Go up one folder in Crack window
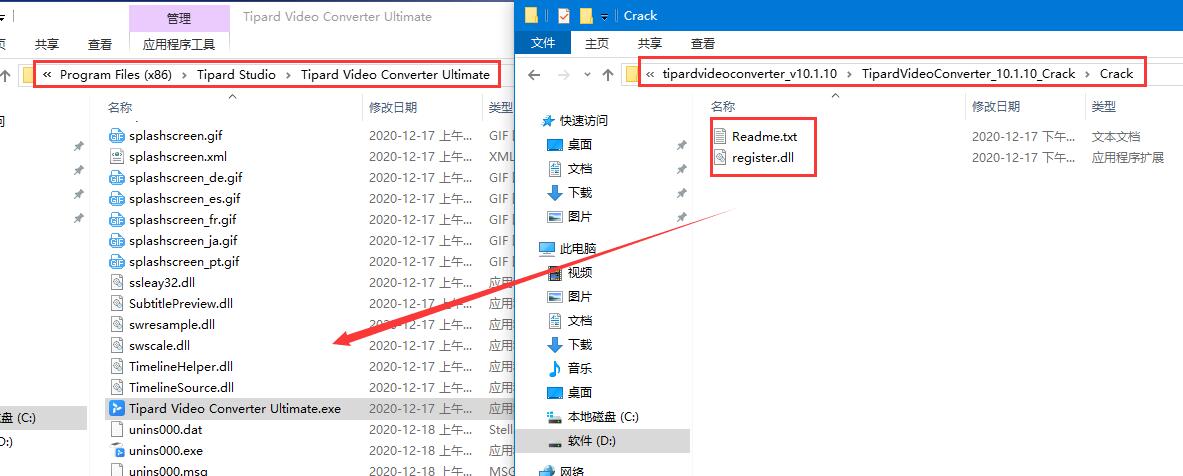This screenshot has height=476, width=1183. 608,75
